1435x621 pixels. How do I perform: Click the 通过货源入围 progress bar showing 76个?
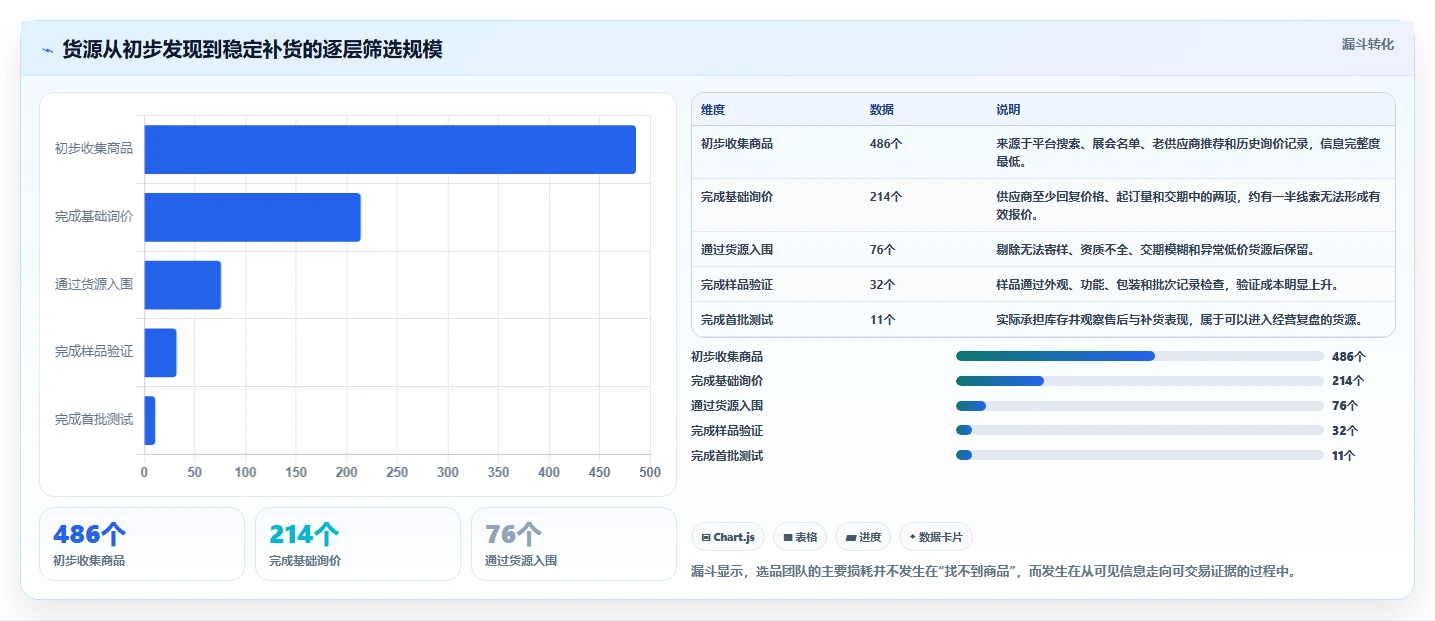(x=1140, y=406)
